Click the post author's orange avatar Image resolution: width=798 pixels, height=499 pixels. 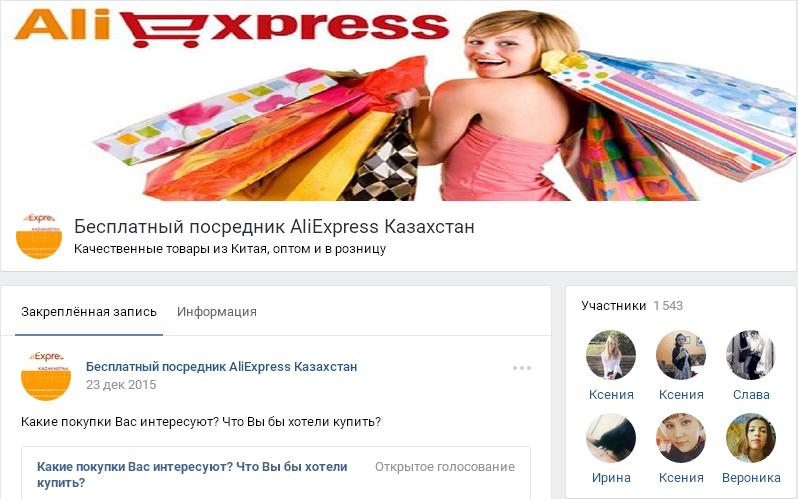tap(45, 376)
